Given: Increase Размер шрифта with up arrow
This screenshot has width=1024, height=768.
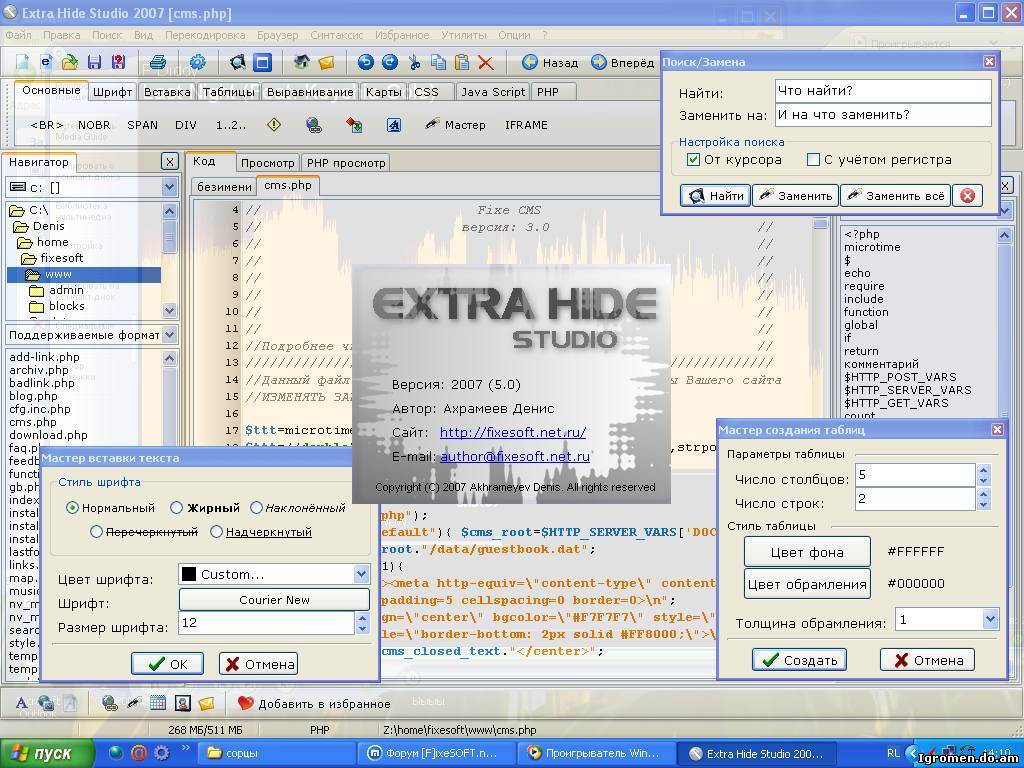Looking at the screenshot, I should coord(362,616).
